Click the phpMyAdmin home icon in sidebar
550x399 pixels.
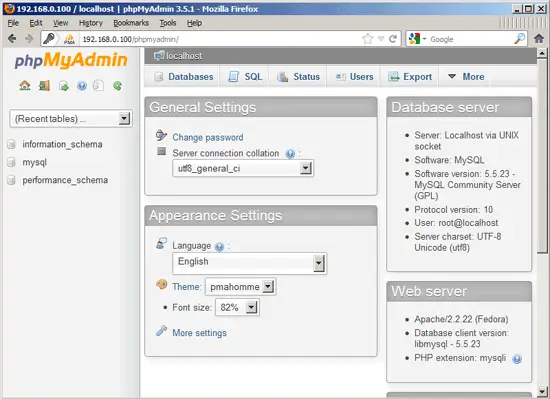(x=25, y=85)
